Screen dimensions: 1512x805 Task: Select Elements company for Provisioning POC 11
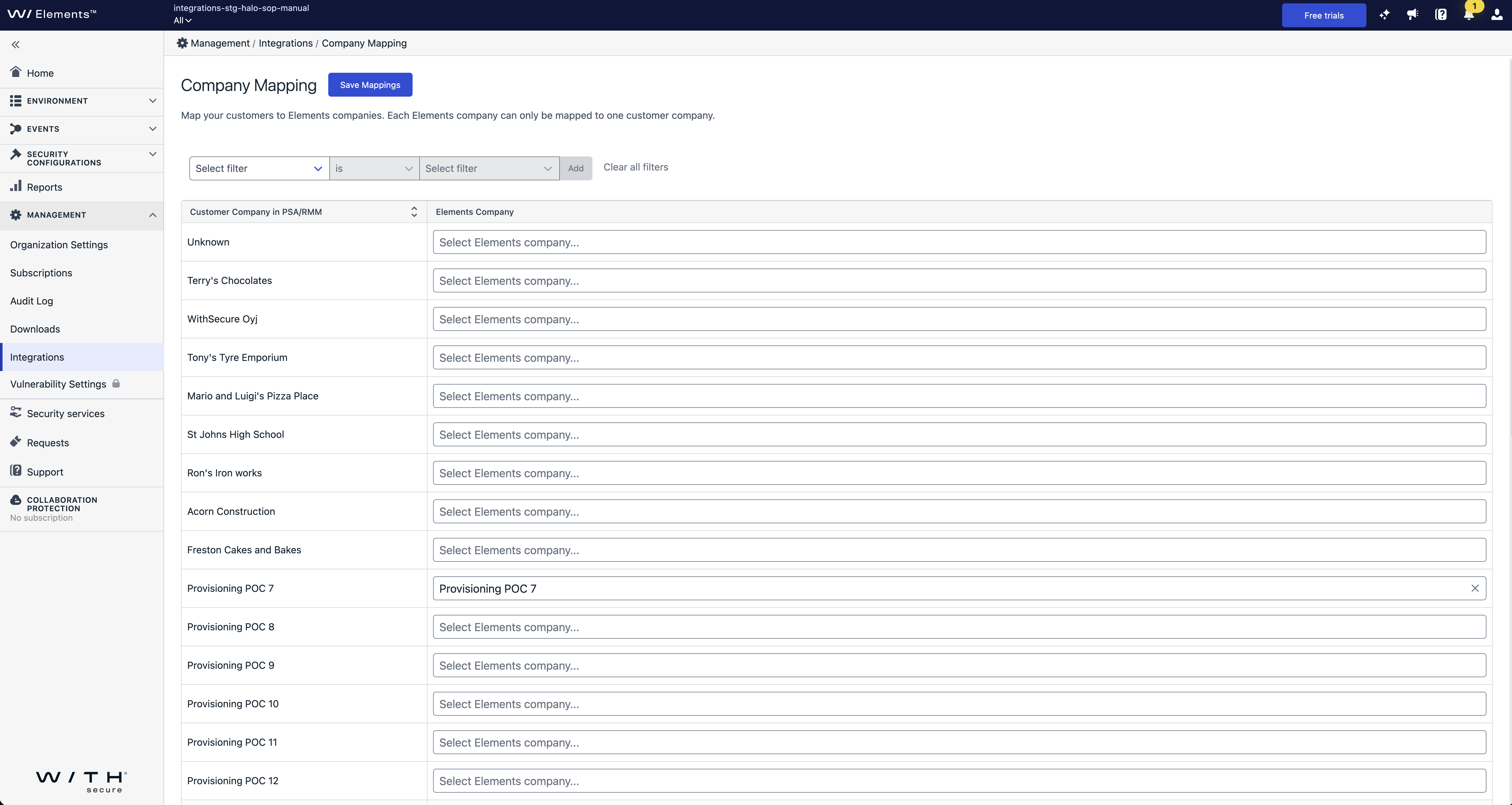point(959,742)
